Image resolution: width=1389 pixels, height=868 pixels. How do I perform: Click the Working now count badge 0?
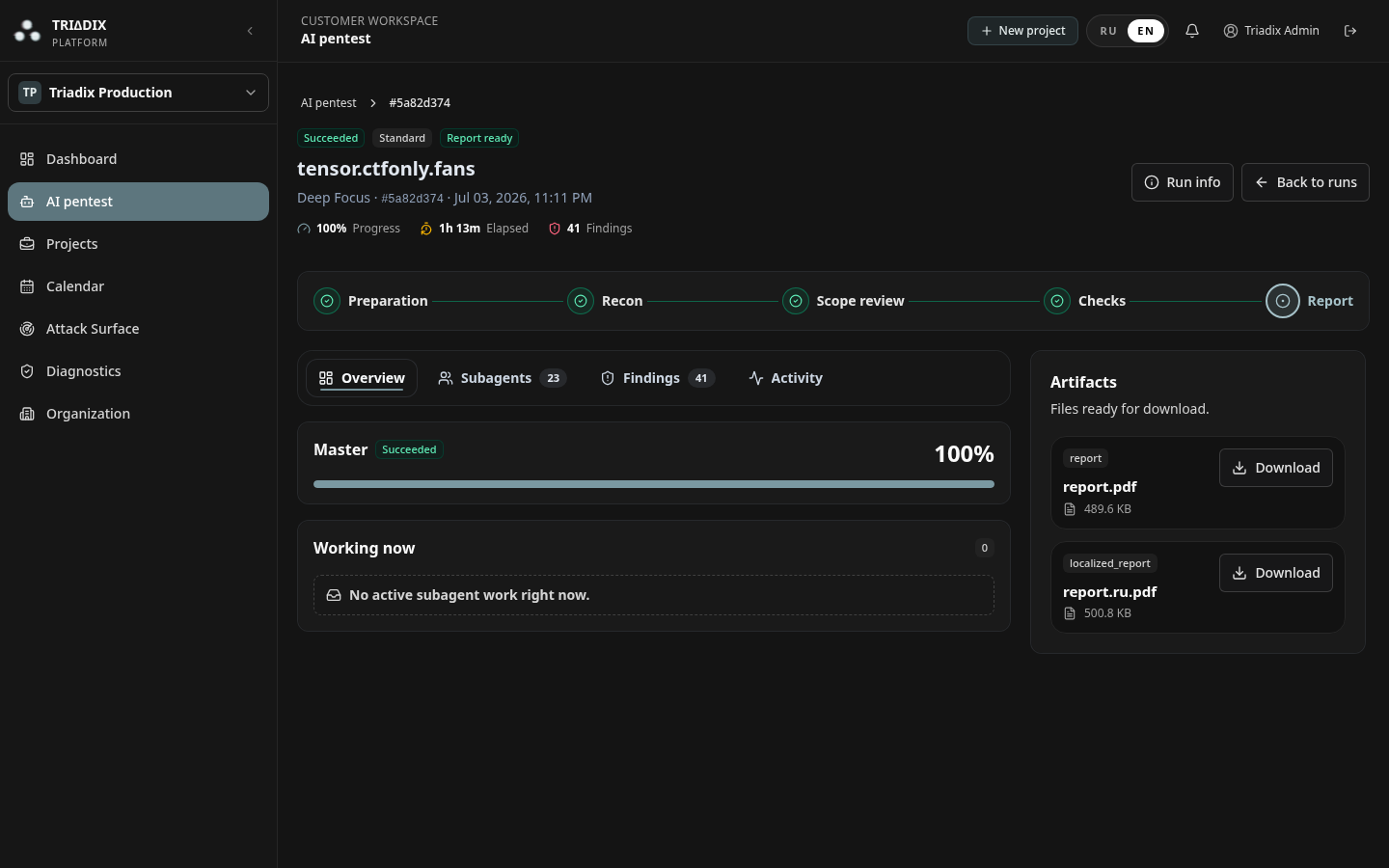984,548
